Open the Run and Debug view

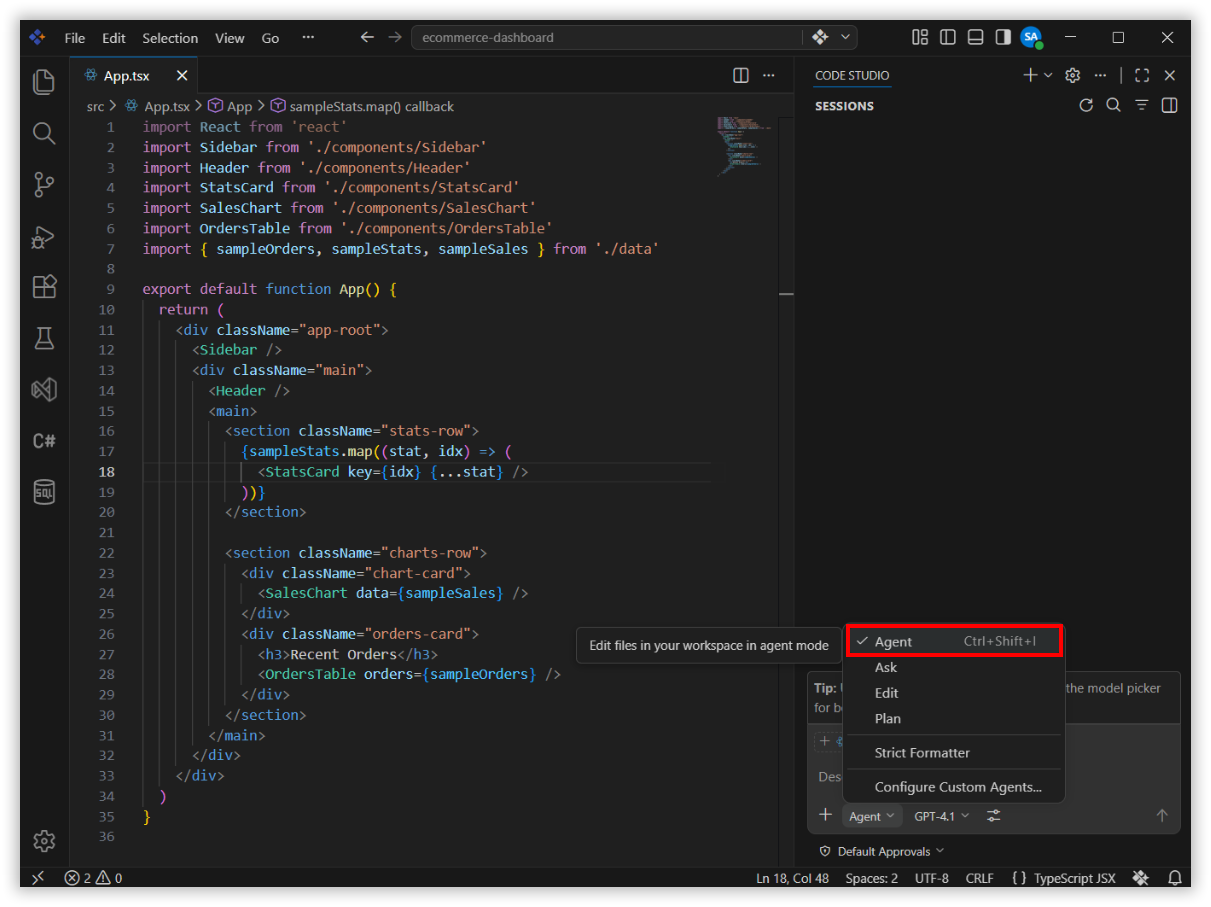pos(44,236)
